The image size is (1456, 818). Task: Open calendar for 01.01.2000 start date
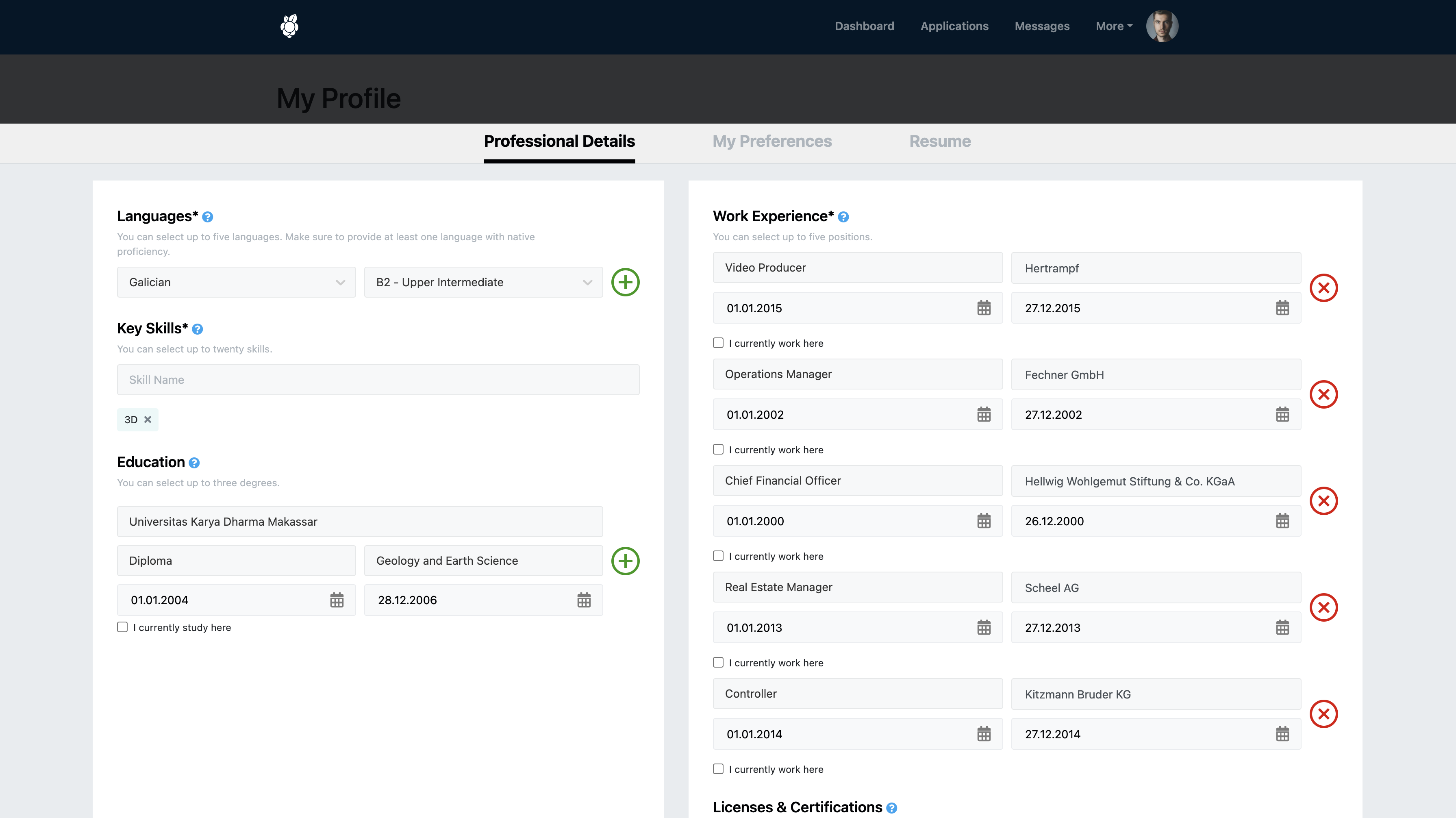[984, 521]
